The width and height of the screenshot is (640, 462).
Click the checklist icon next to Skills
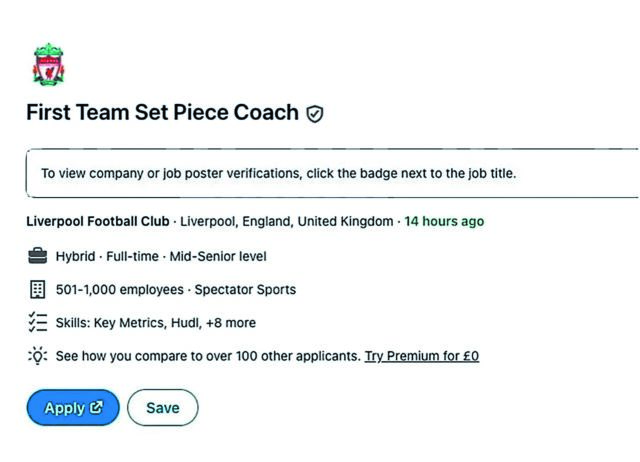click(38, 322)
